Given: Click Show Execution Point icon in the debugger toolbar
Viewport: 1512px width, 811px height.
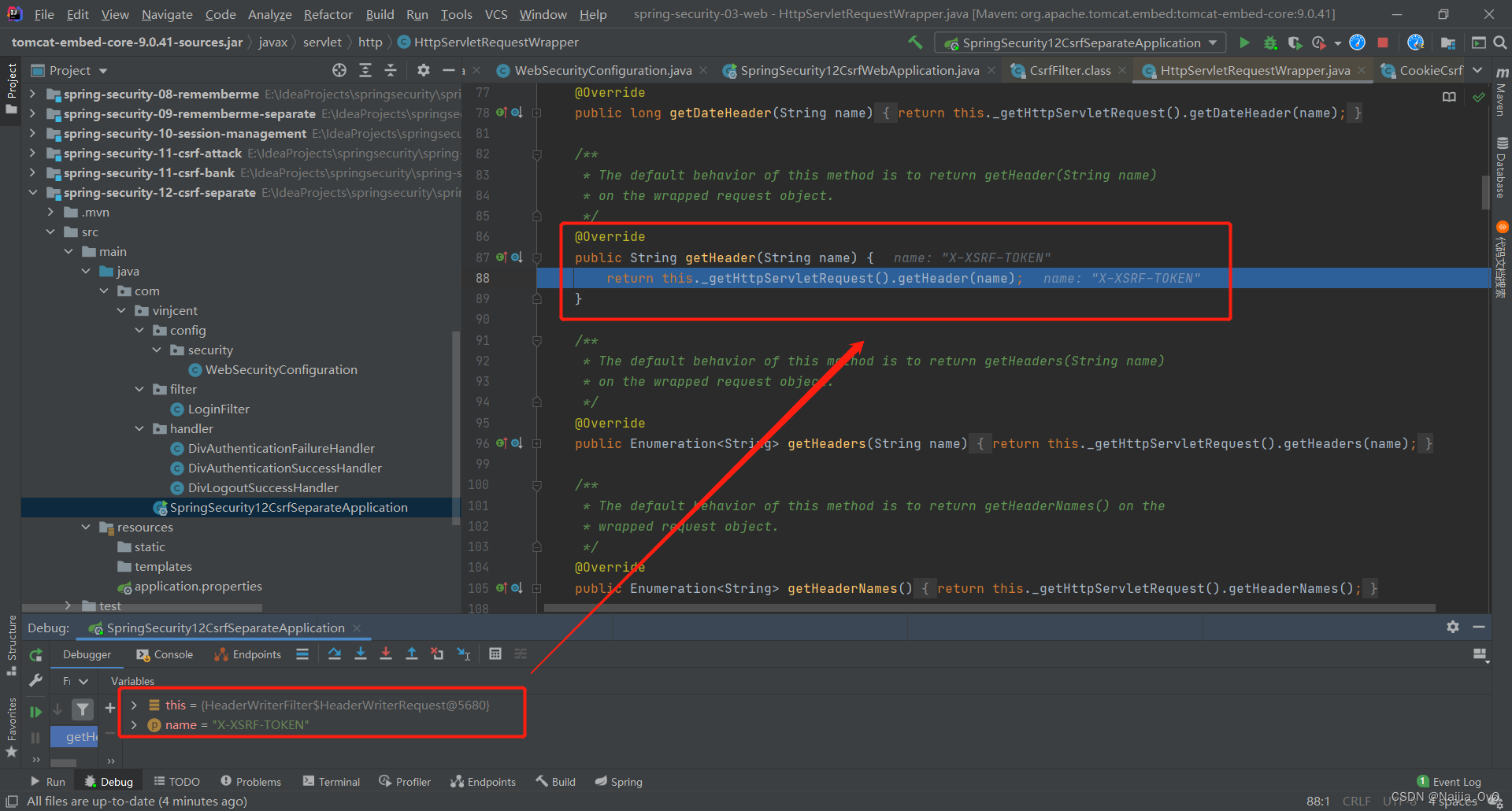Looking at the screenshot, I should click(x=302, y=654).
